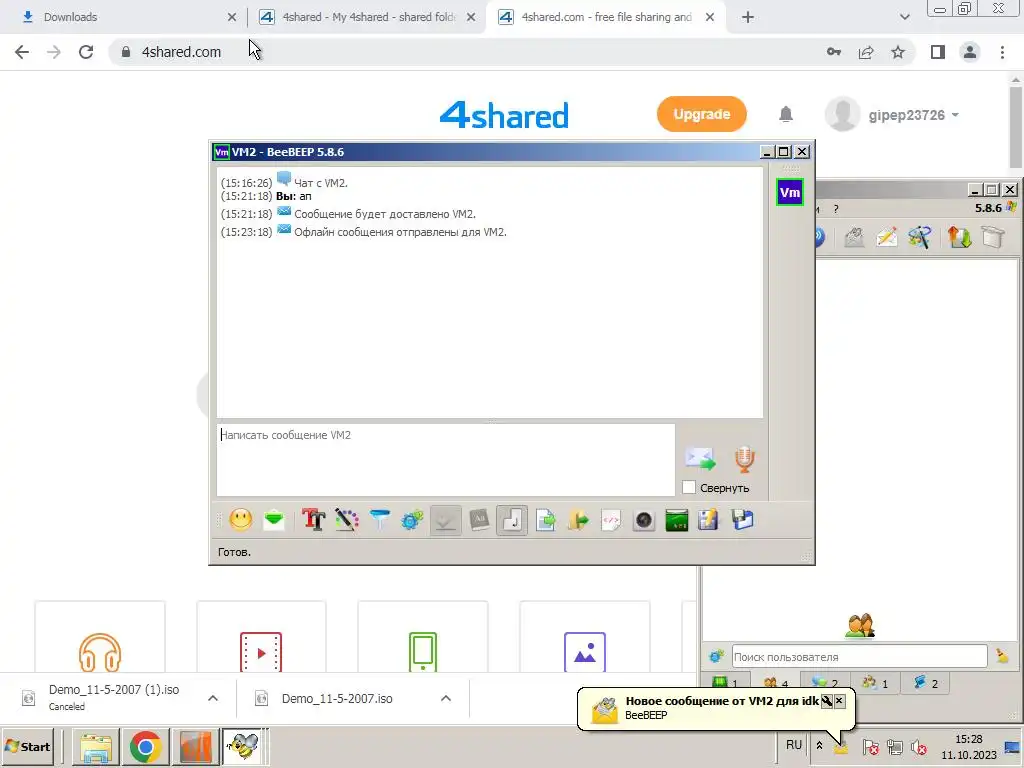Viewport: 1024px width, 768px height.
Task: Click gears icon left of user search
Action: coord(716,656)
